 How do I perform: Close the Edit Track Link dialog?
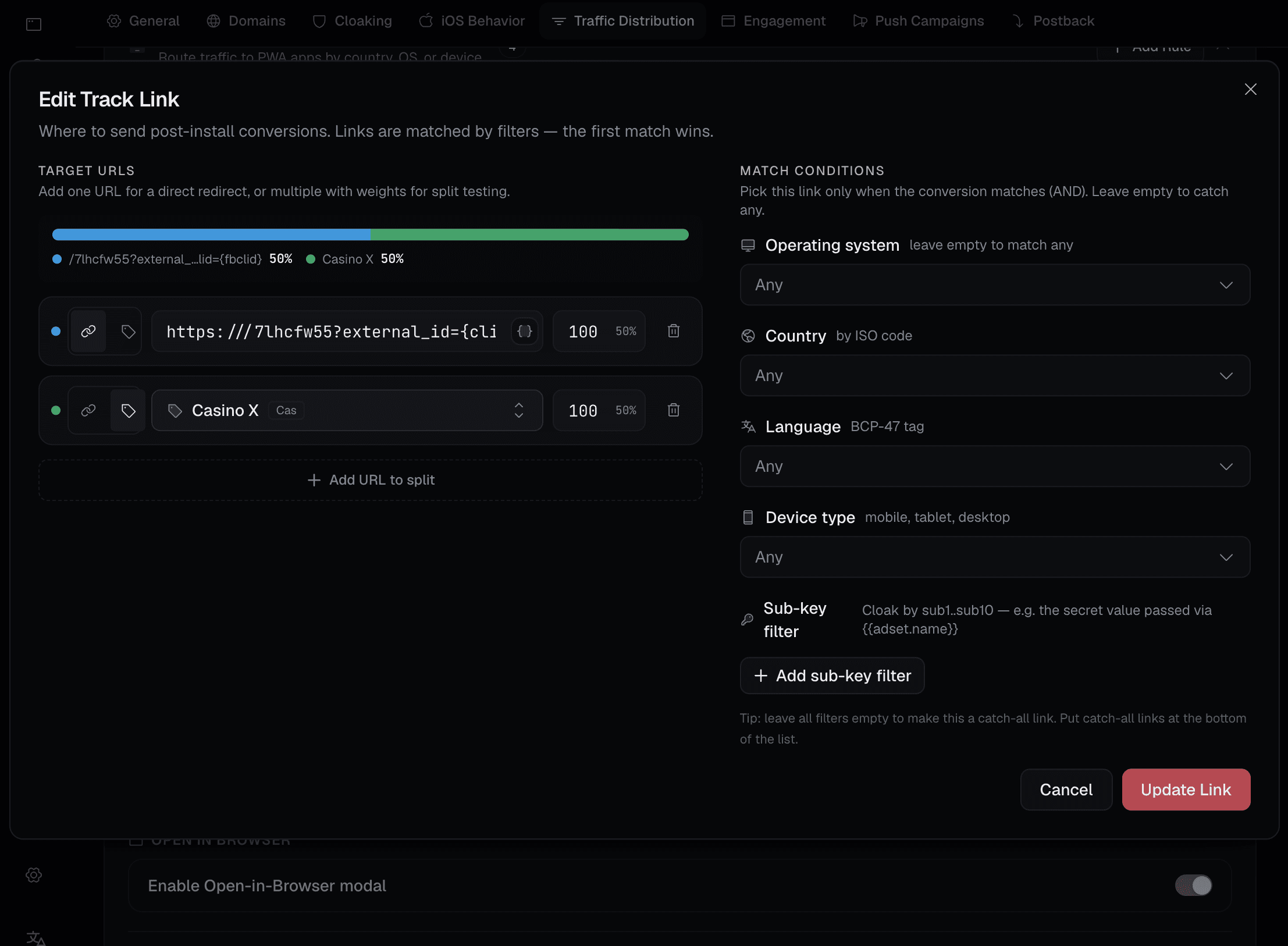point(1250,89)
